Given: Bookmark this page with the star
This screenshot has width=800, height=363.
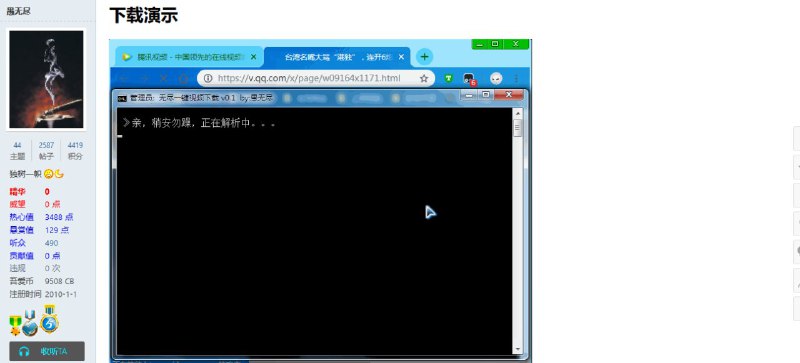Looking at the screenshot, I should tap(423, 78).
